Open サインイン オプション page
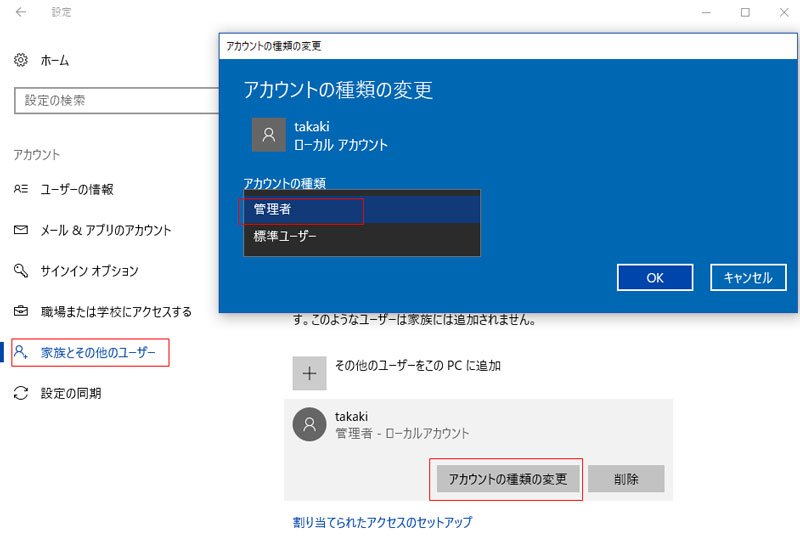The width and height of the screenshot is (800, 559). [89, 271]
